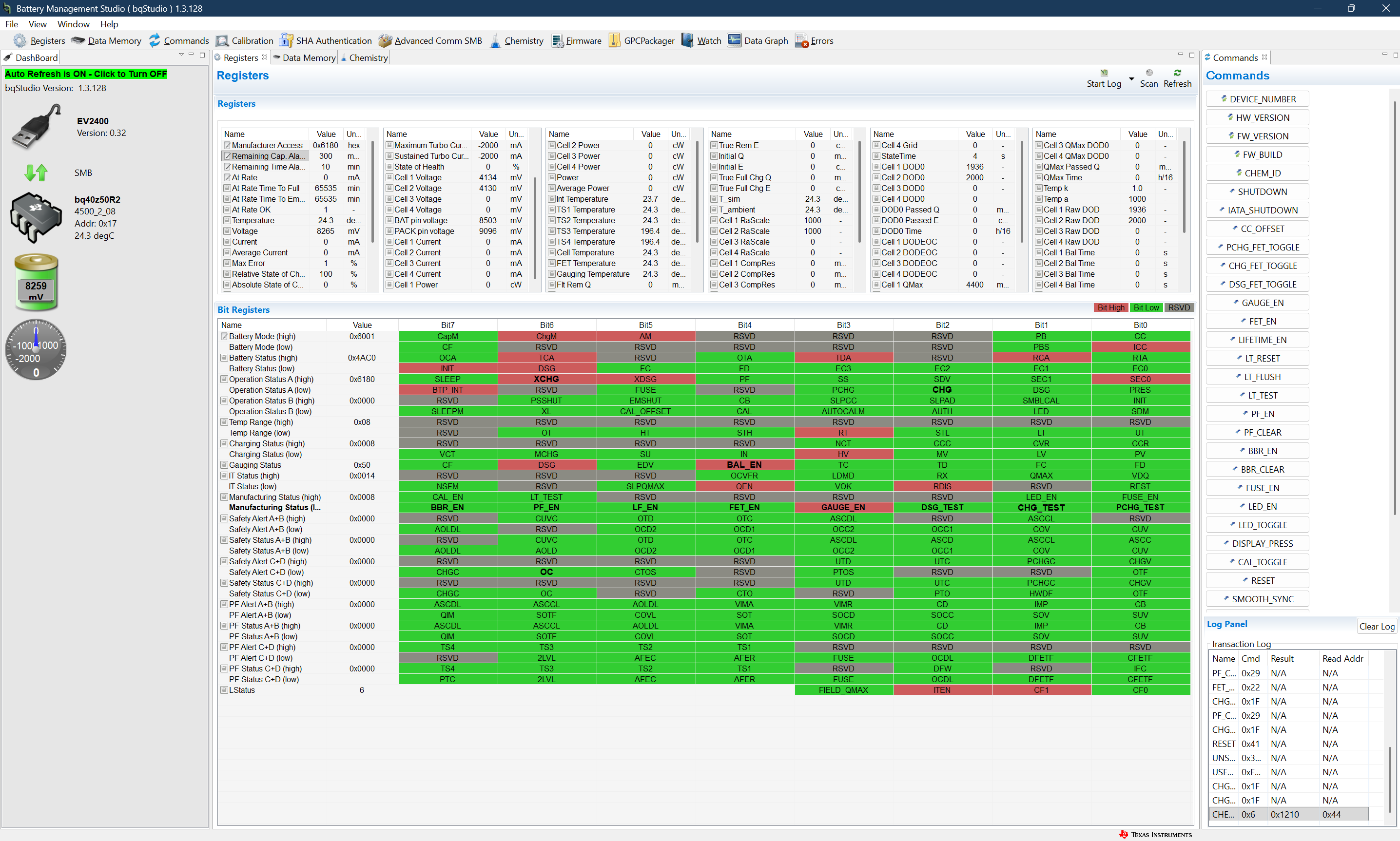Screen dimensions: 1400x841
Task: Open the Watch tool
Action: click(701, 41)
